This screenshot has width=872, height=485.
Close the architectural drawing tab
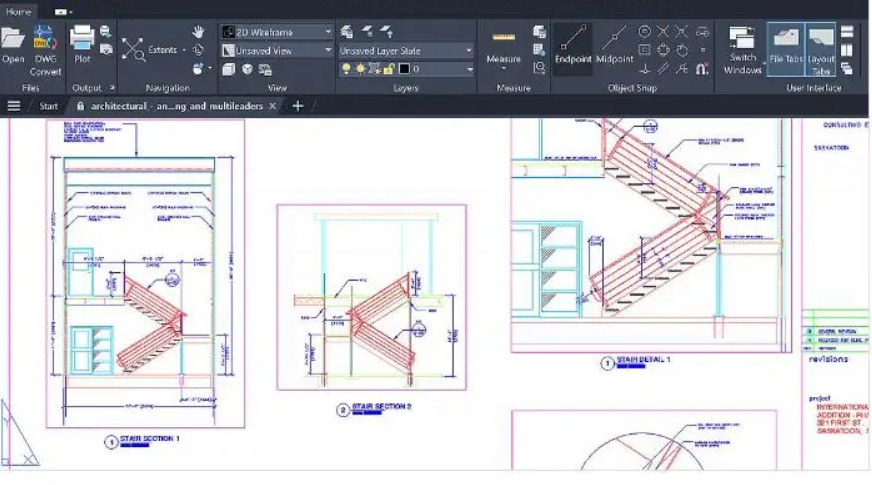click(x=273, y=106)
